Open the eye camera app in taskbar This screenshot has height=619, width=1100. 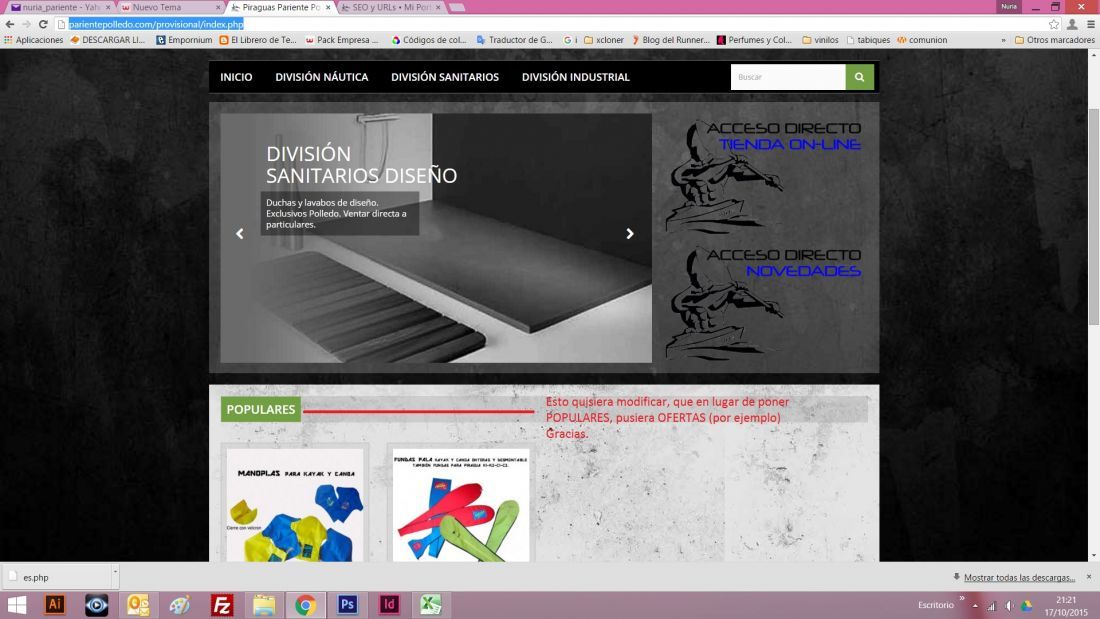click(x=96, y=605)
